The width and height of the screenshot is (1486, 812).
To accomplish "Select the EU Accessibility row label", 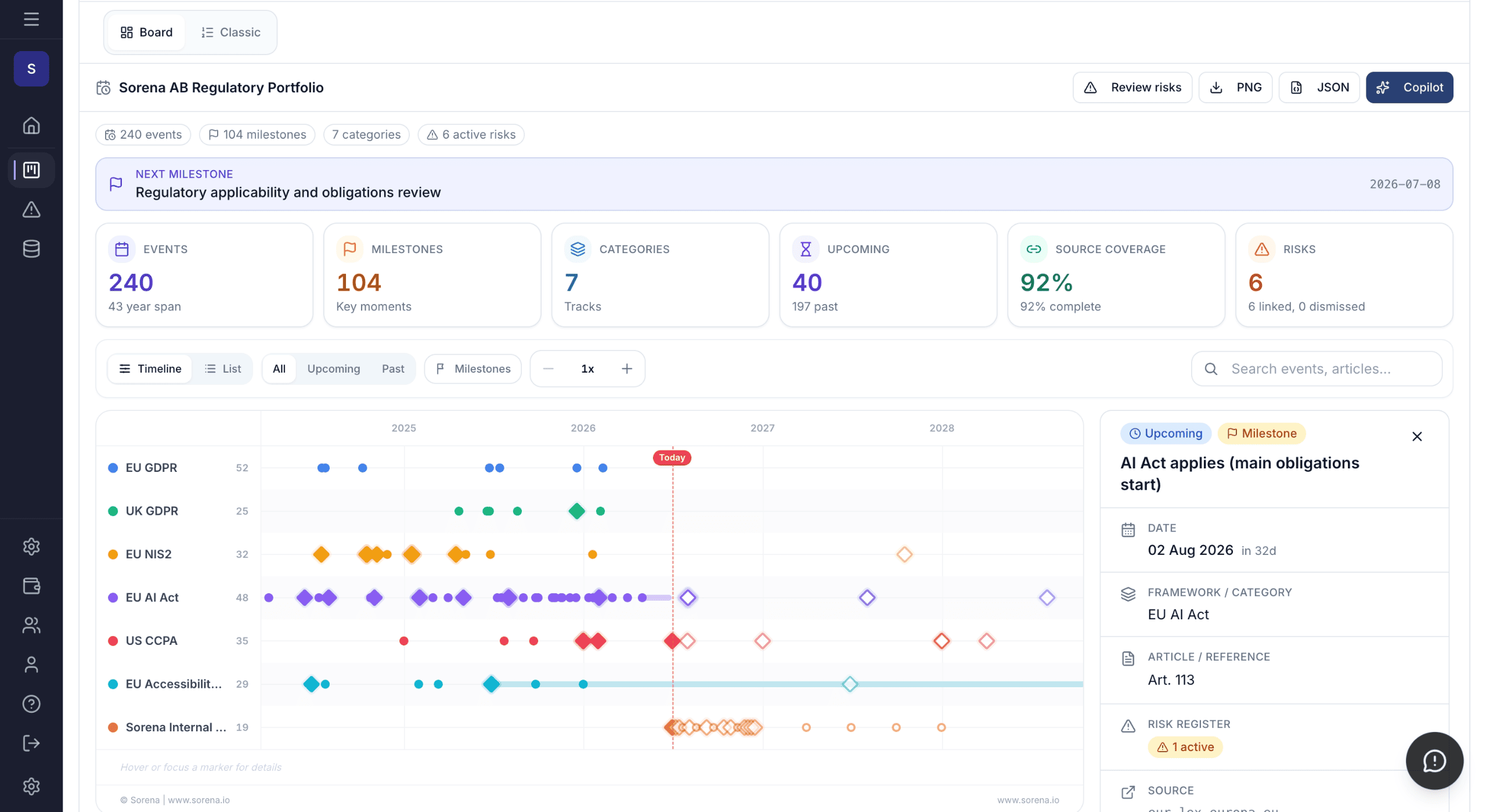I will tap(174, 684).
